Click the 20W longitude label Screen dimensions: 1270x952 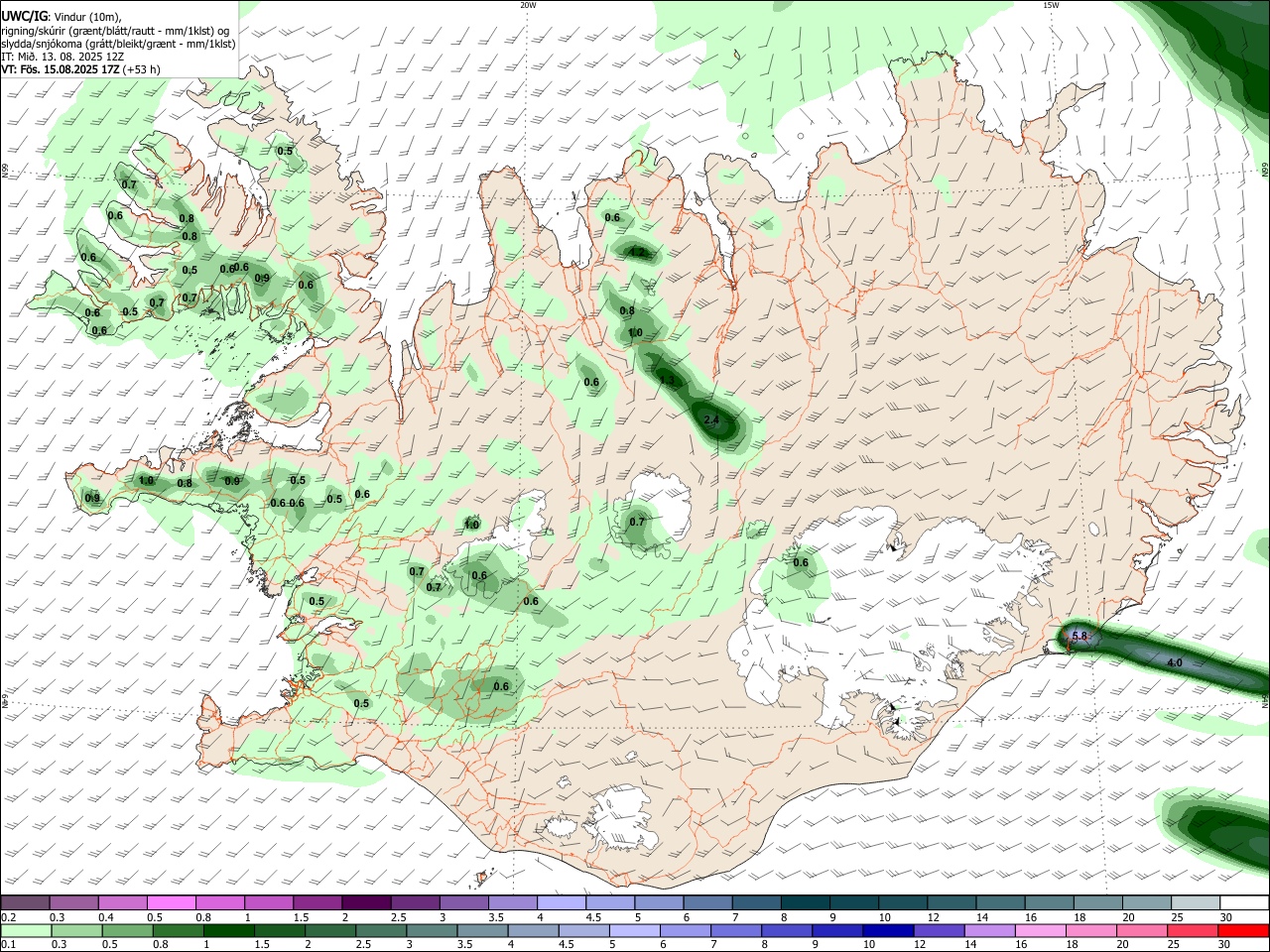tap(528, 5)
